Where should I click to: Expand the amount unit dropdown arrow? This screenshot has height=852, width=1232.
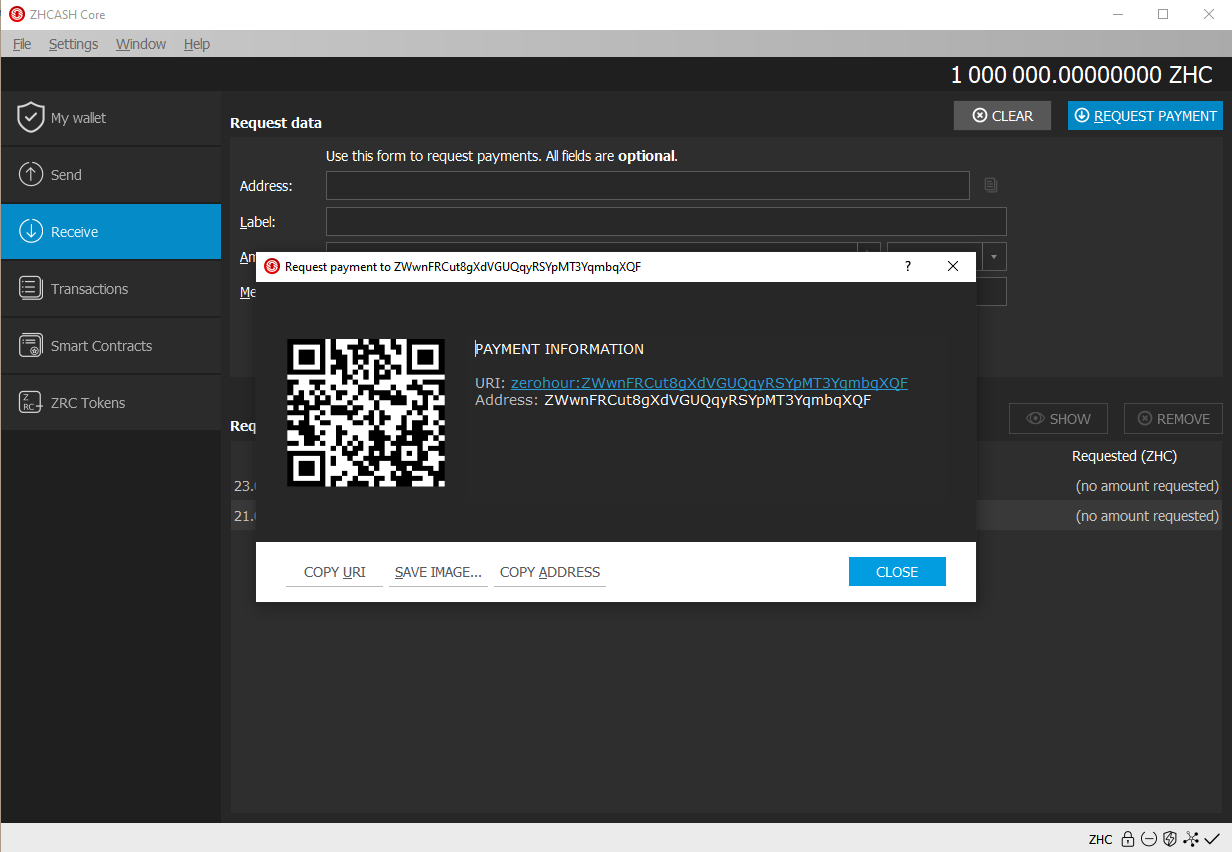(x=994, y=257)
